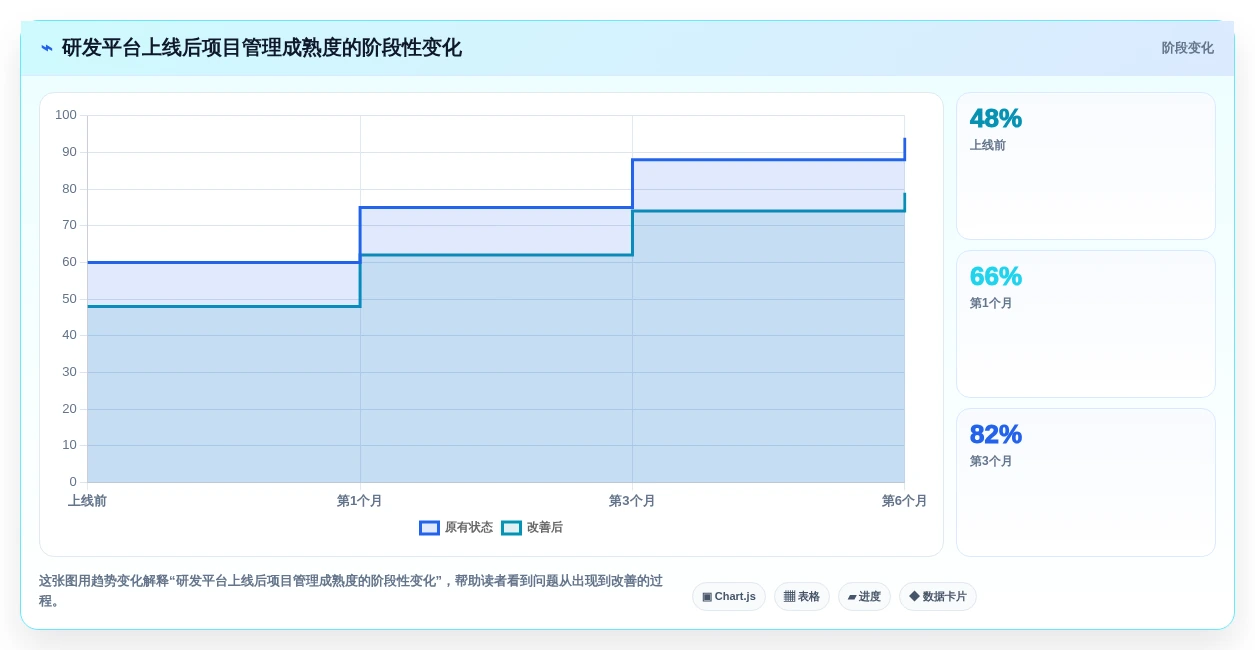Click the lightning icon beside the title
This screenshot has height=650, width=1255.
click(x=47, y=48)
